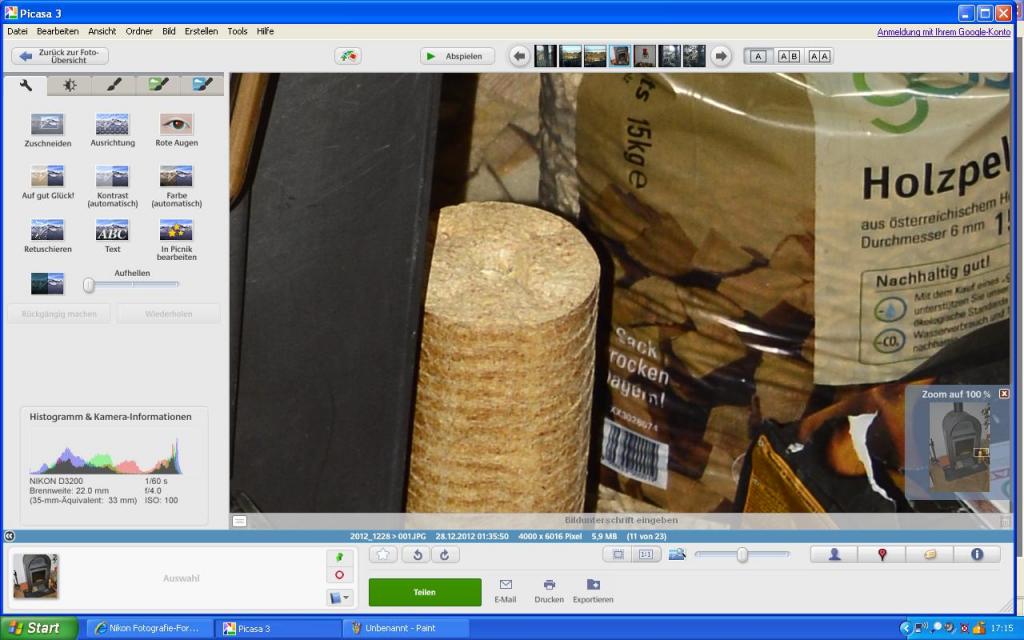Screen dimensions: 1024x640
Task: Open the Retuschieren retouch tool
Action: (x=47, y=236)
